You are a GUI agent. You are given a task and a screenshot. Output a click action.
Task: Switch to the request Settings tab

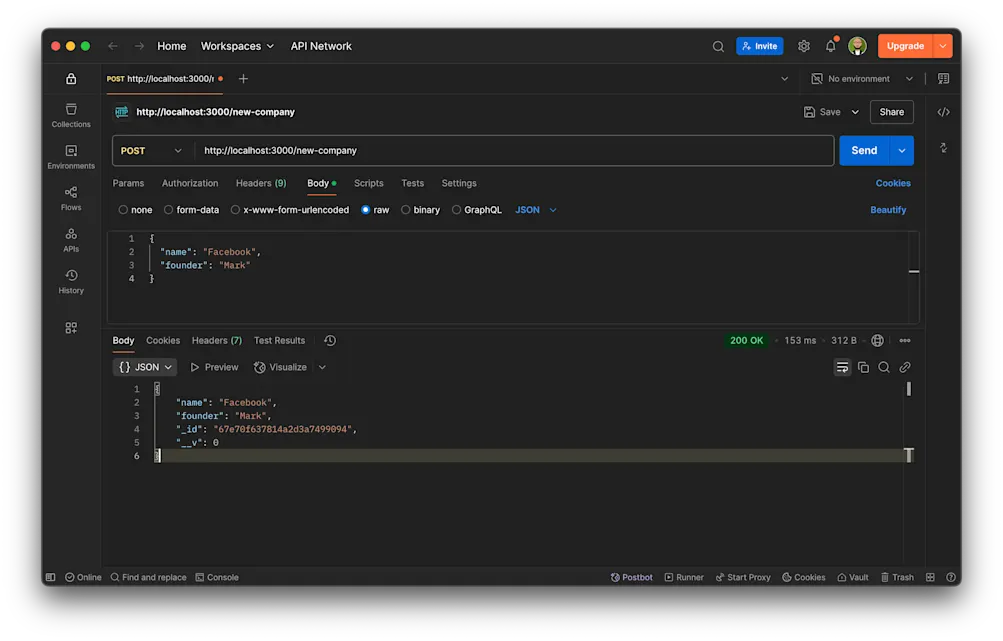tap(459, 183)
